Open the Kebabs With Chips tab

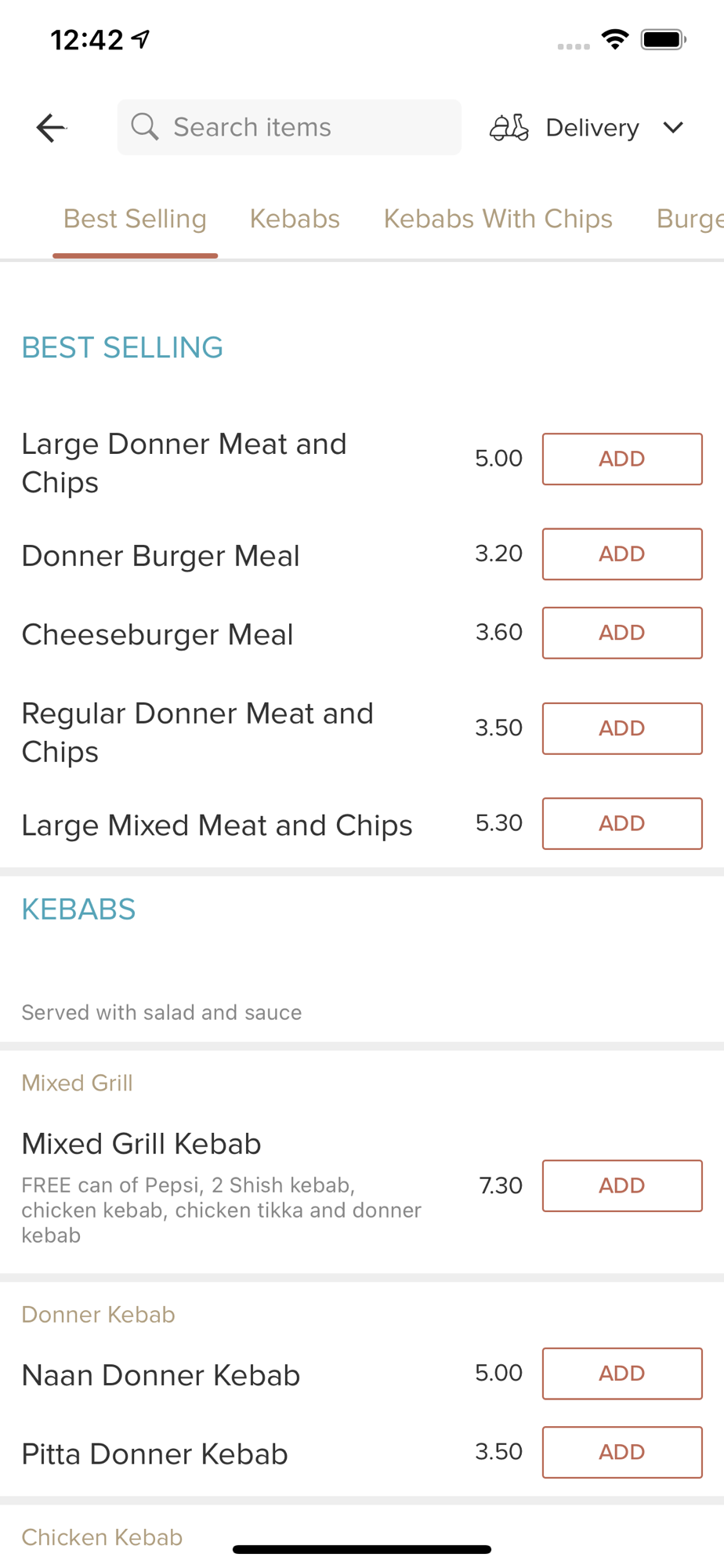click(x=498, y=219)
